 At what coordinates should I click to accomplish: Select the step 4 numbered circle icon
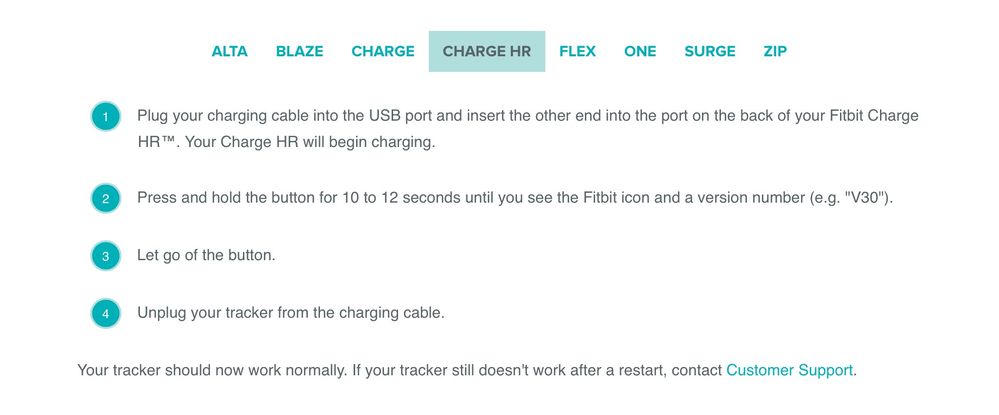(x=105, y=314)
